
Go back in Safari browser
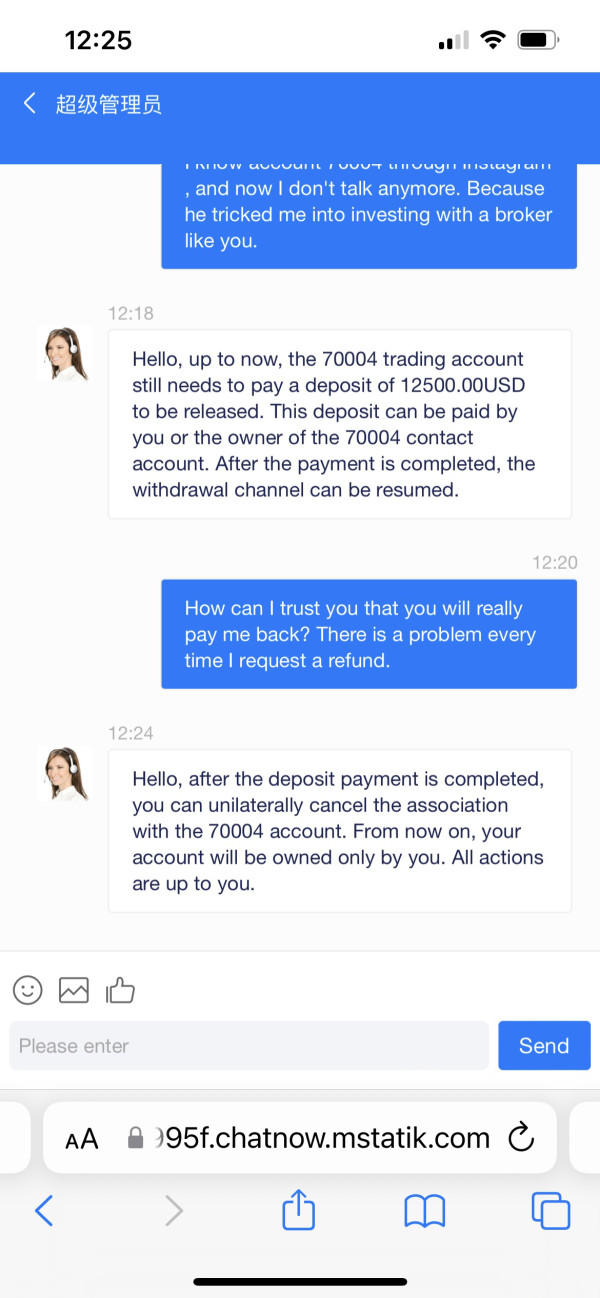coord(44,1211)
